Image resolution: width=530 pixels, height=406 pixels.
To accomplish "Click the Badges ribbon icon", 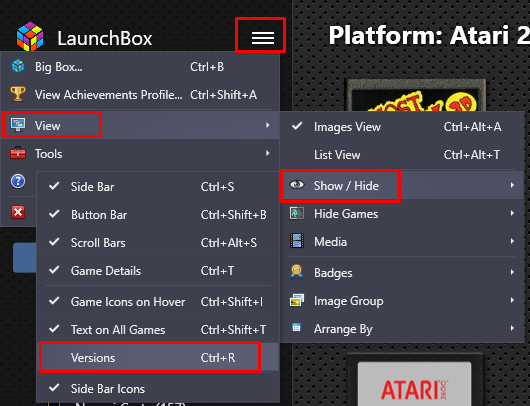I will 297,272.
